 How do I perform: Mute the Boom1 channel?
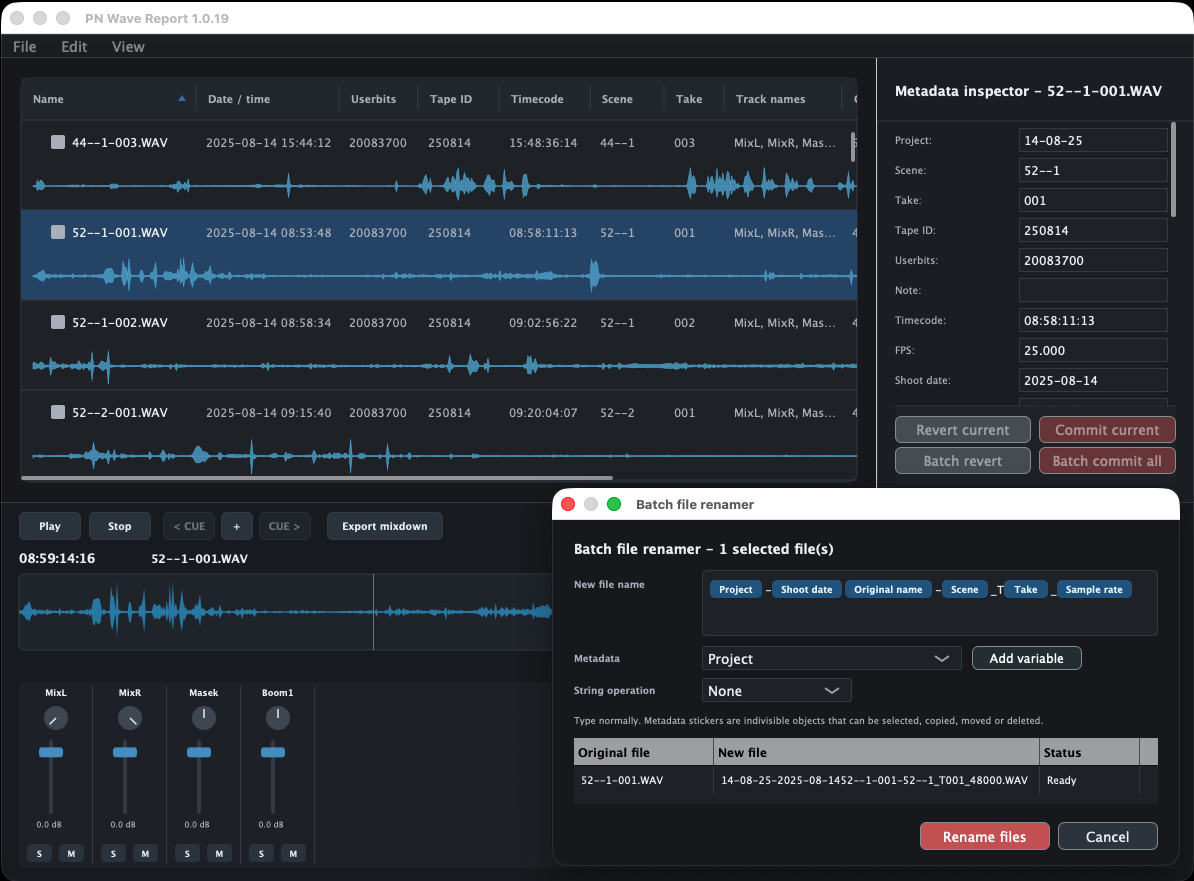[293, 854]
